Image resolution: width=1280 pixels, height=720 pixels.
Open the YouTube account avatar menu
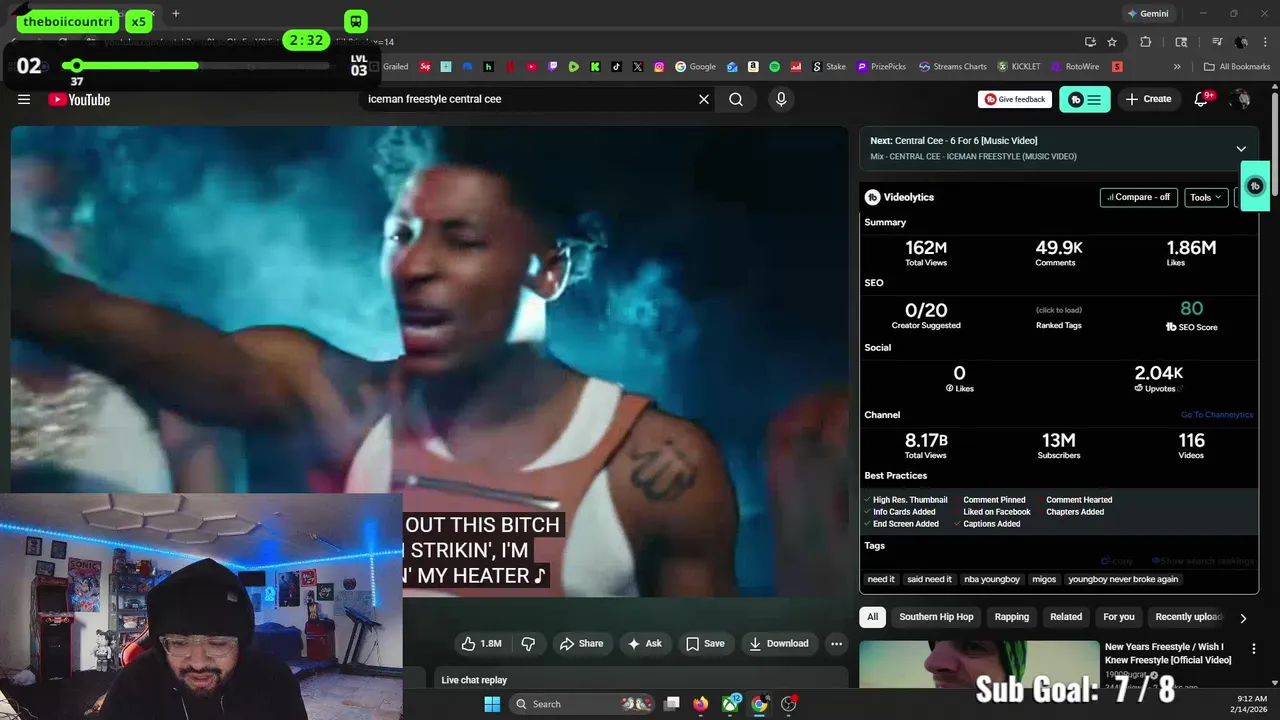click(1241, 99)
